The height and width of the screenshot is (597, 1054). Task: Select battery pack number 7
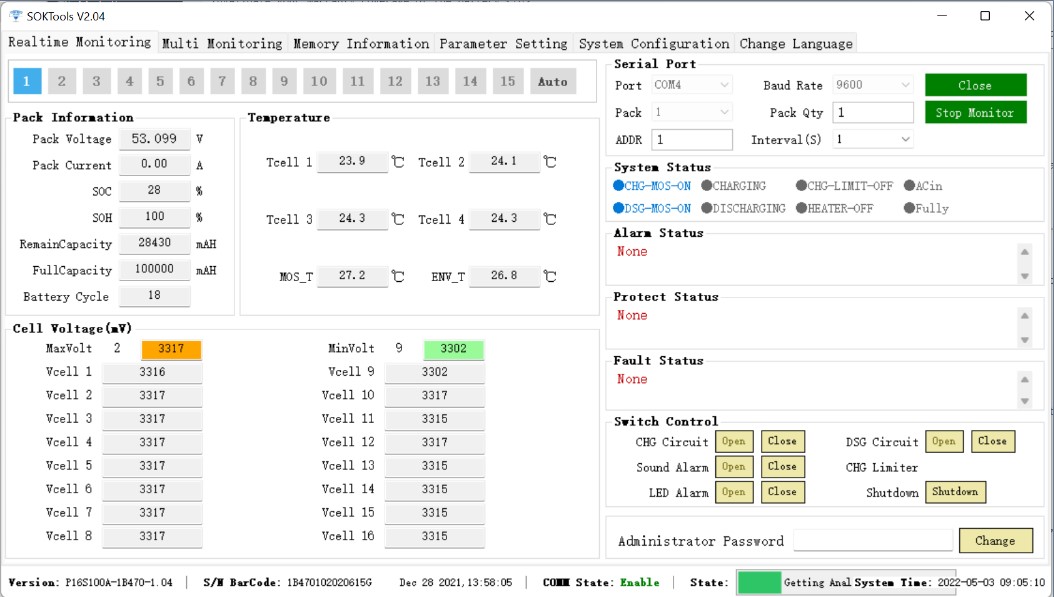(222, 81)
